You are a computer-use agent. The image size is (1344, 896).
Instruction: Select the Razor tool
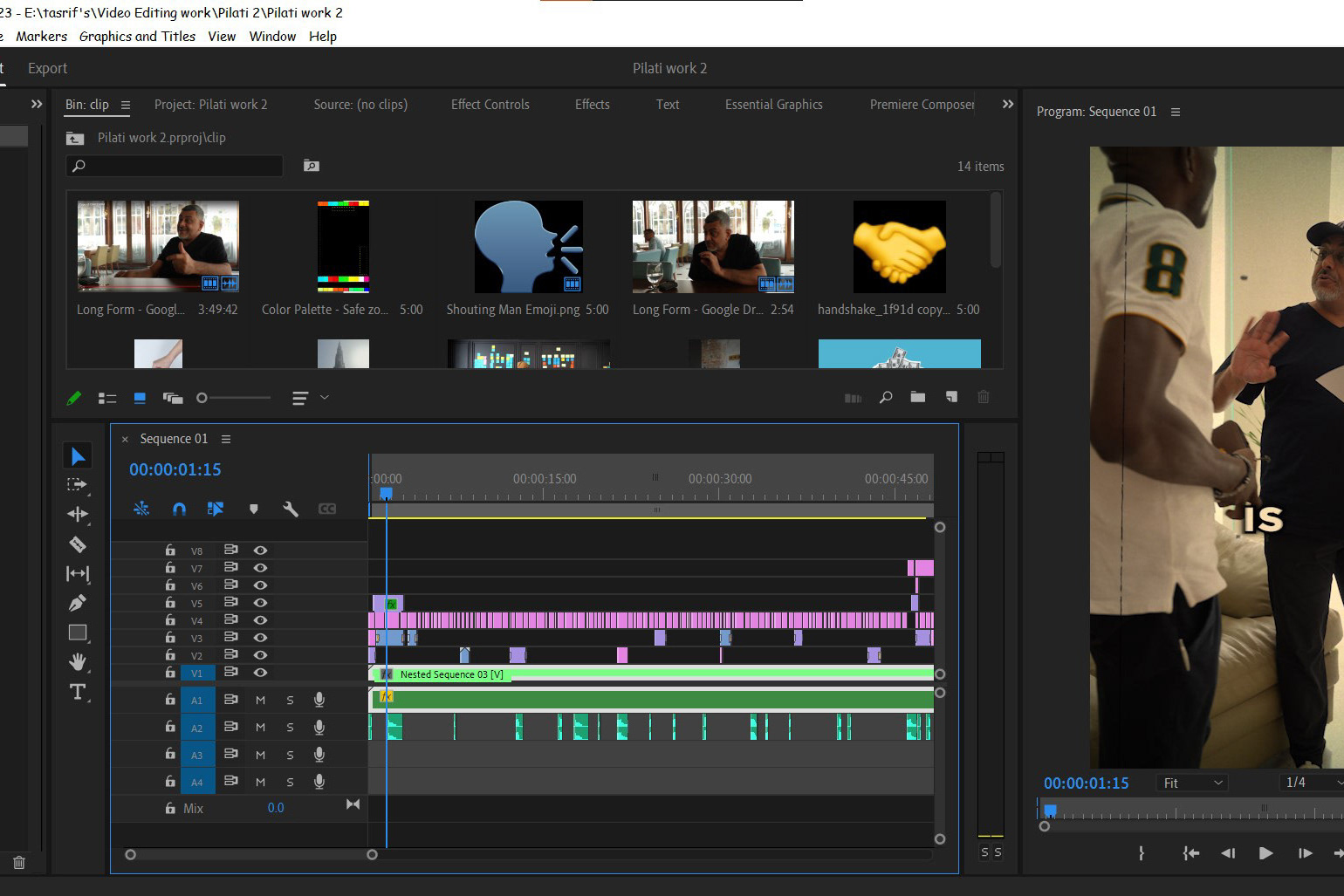[x=78, y=544]
